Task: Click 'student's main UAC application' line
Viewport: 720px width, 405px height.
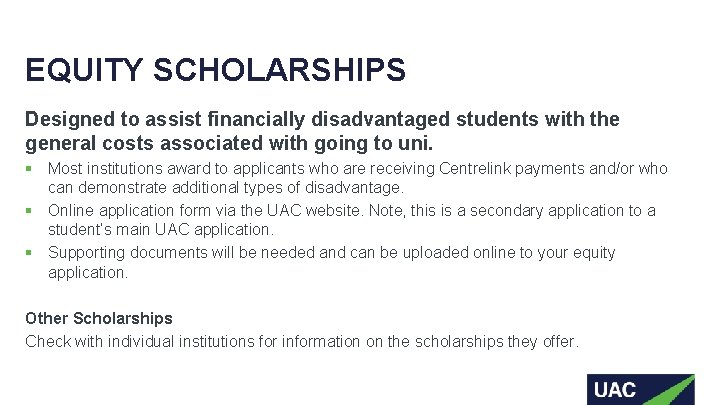Action: tap(161, 230)
